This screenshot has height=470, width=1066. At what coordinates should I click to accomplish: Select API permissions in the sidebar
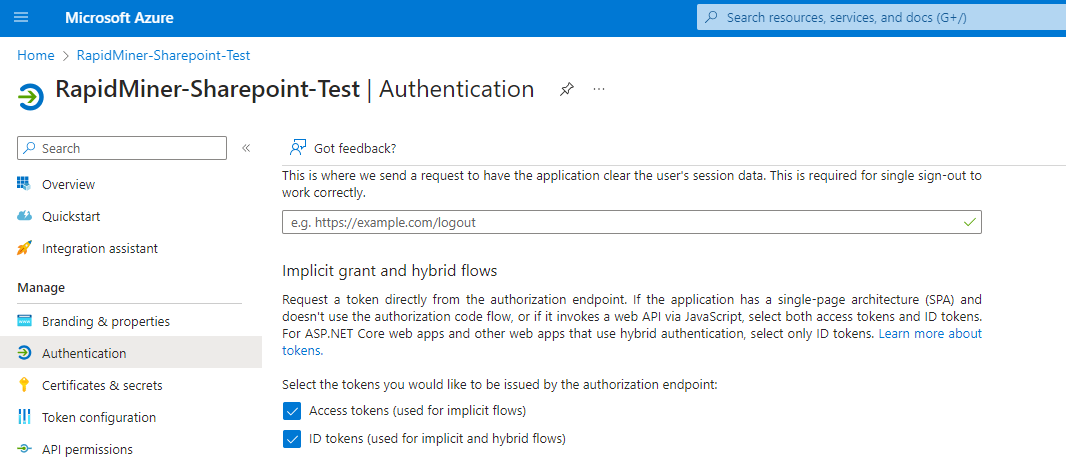click(x=87, y=449)
